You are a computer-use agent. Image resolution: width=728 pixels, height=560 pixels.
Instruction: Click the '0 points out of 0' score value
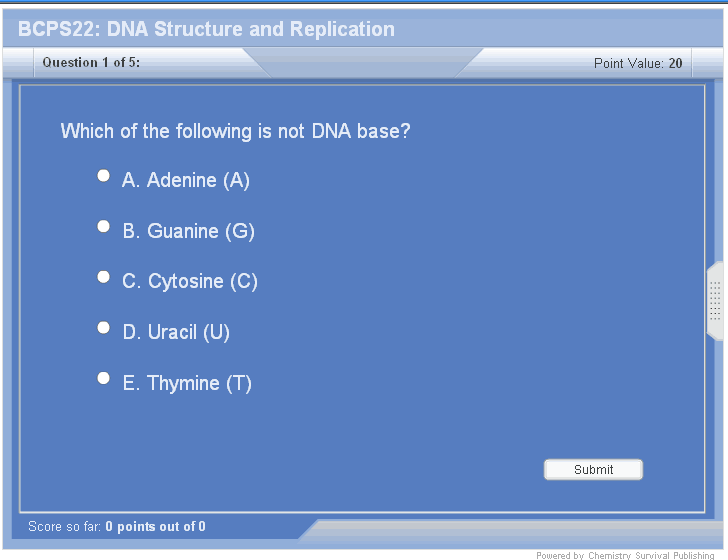coord(155,527)
